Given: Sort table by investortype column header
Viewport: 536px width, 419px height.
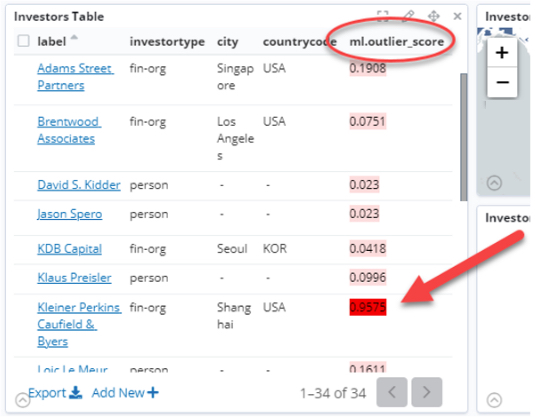Looking at the screenshot, I should [x=167, y=42].
